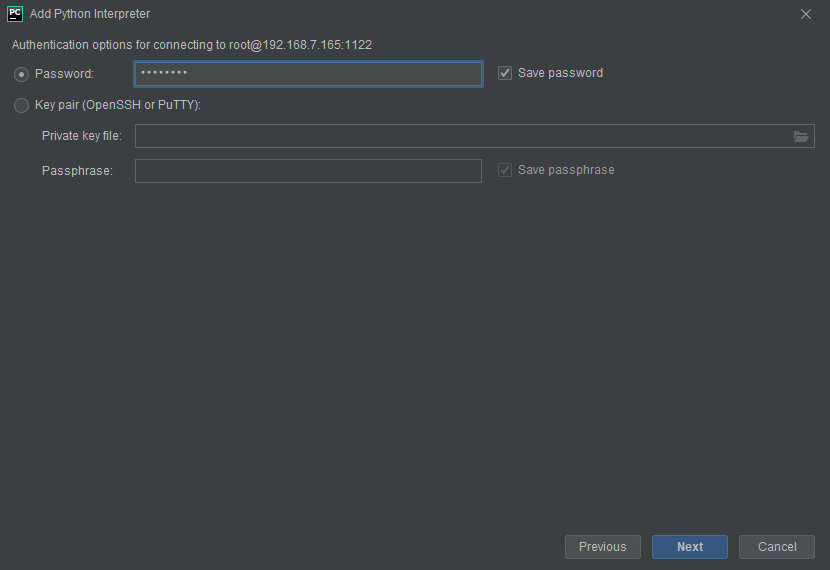The image size is (830, 570).
Task: Focus the Passphrase text field
Action: tap(308, 171)
